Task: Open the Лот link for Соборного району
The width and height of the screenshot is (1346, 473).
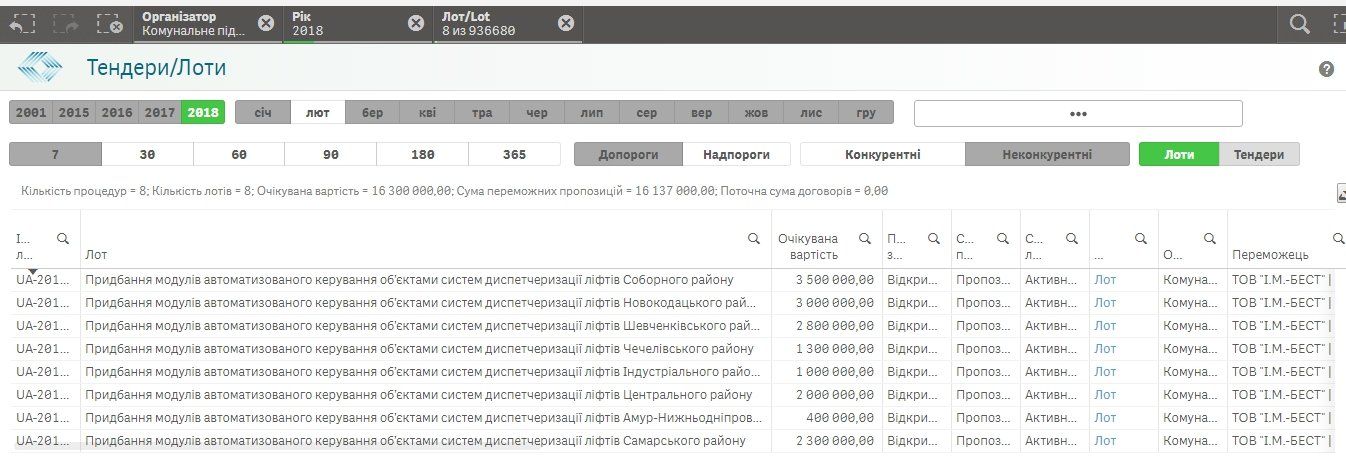Action: click(1105, 280)
